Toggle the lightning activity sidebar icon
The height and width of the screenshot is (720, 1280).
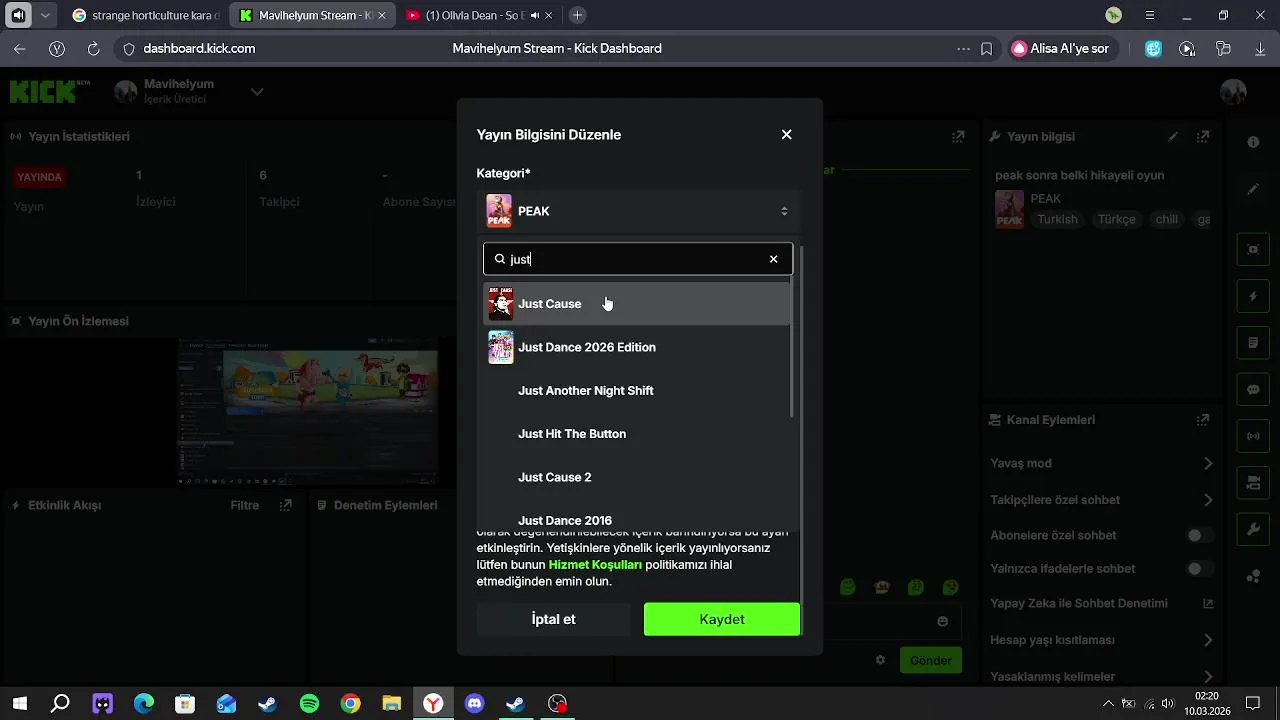pos(1253,297)
